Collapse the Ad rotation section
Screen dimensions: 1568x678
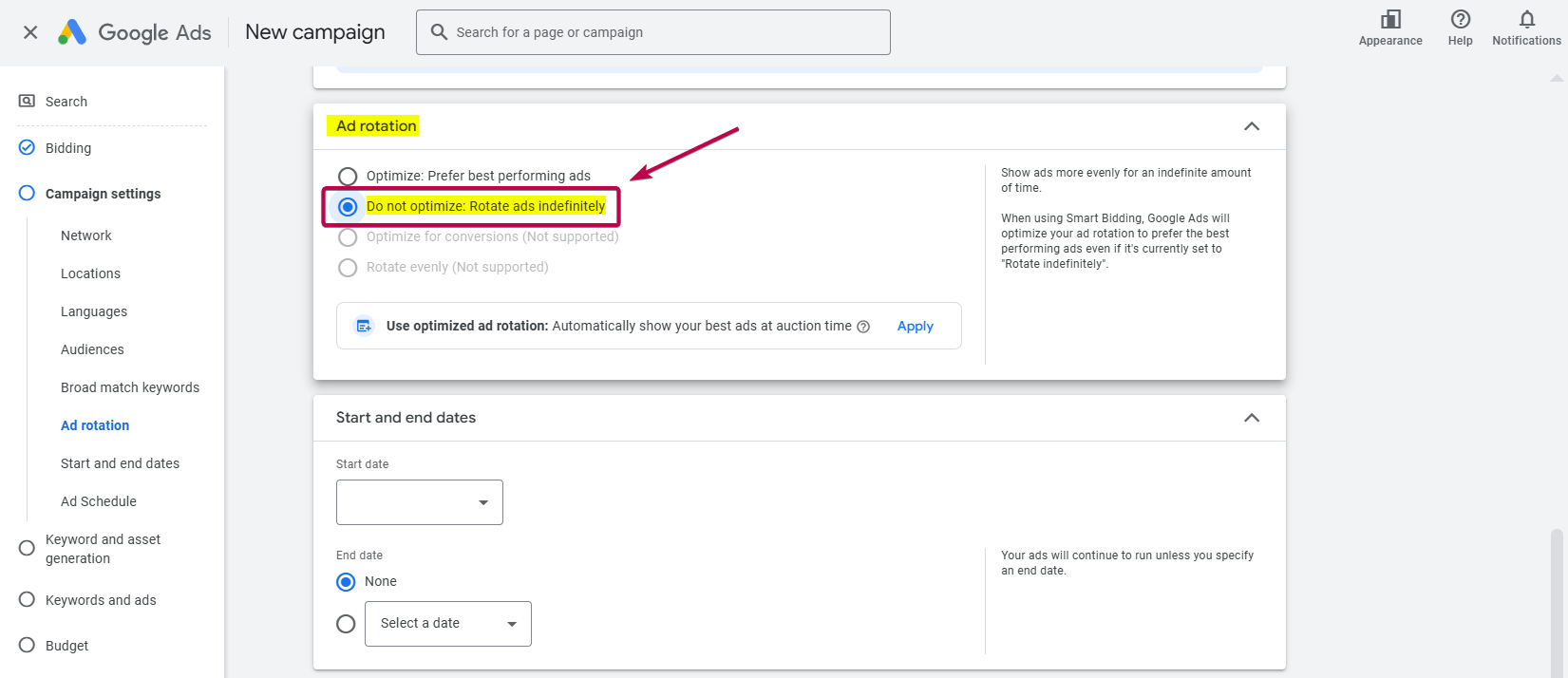click(1252, 126)
